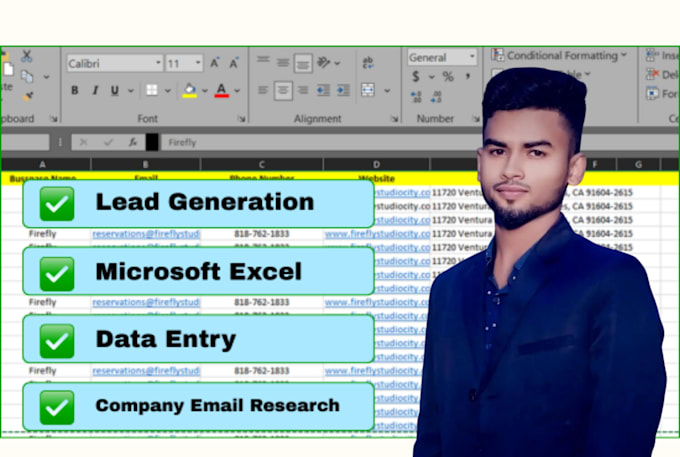The height and width of the screenshot is (457, 680).
Task: Click the Decrease Decimal icon
Action: [x=436, y=97]
